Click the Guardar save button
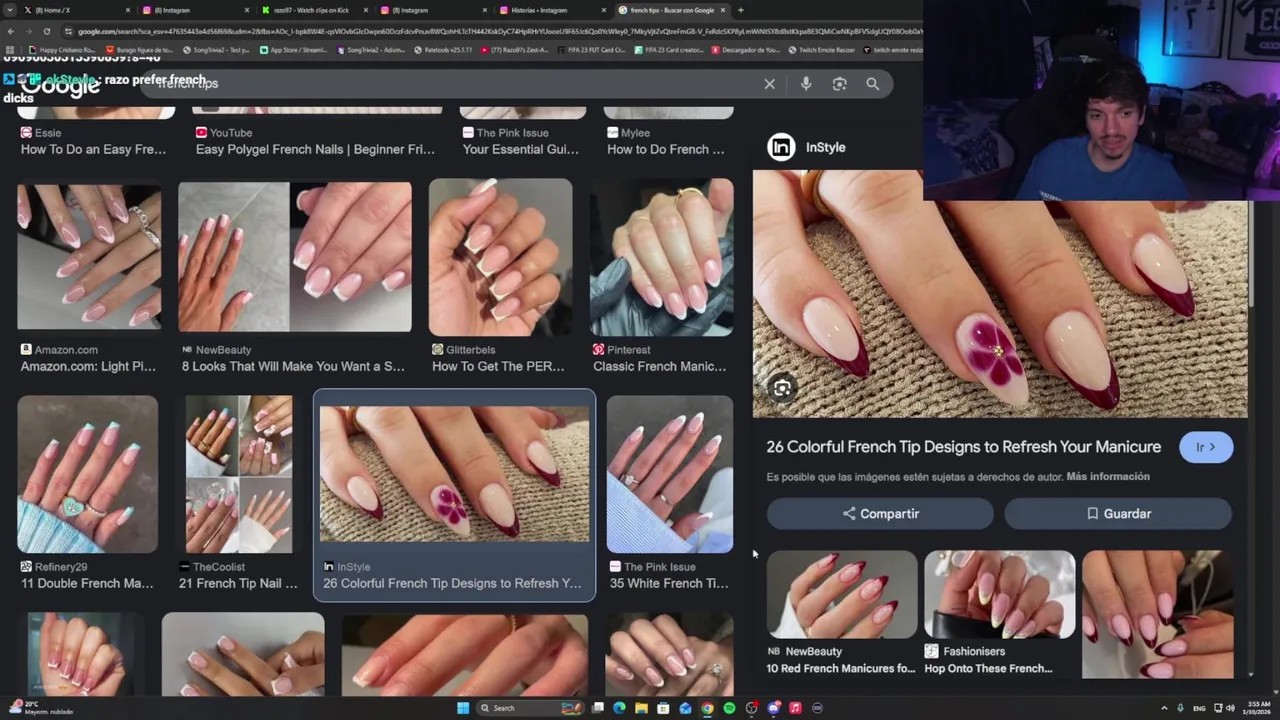This screenshot has width=1280, height=720. pyautogui.click(x=1118, y=514)
